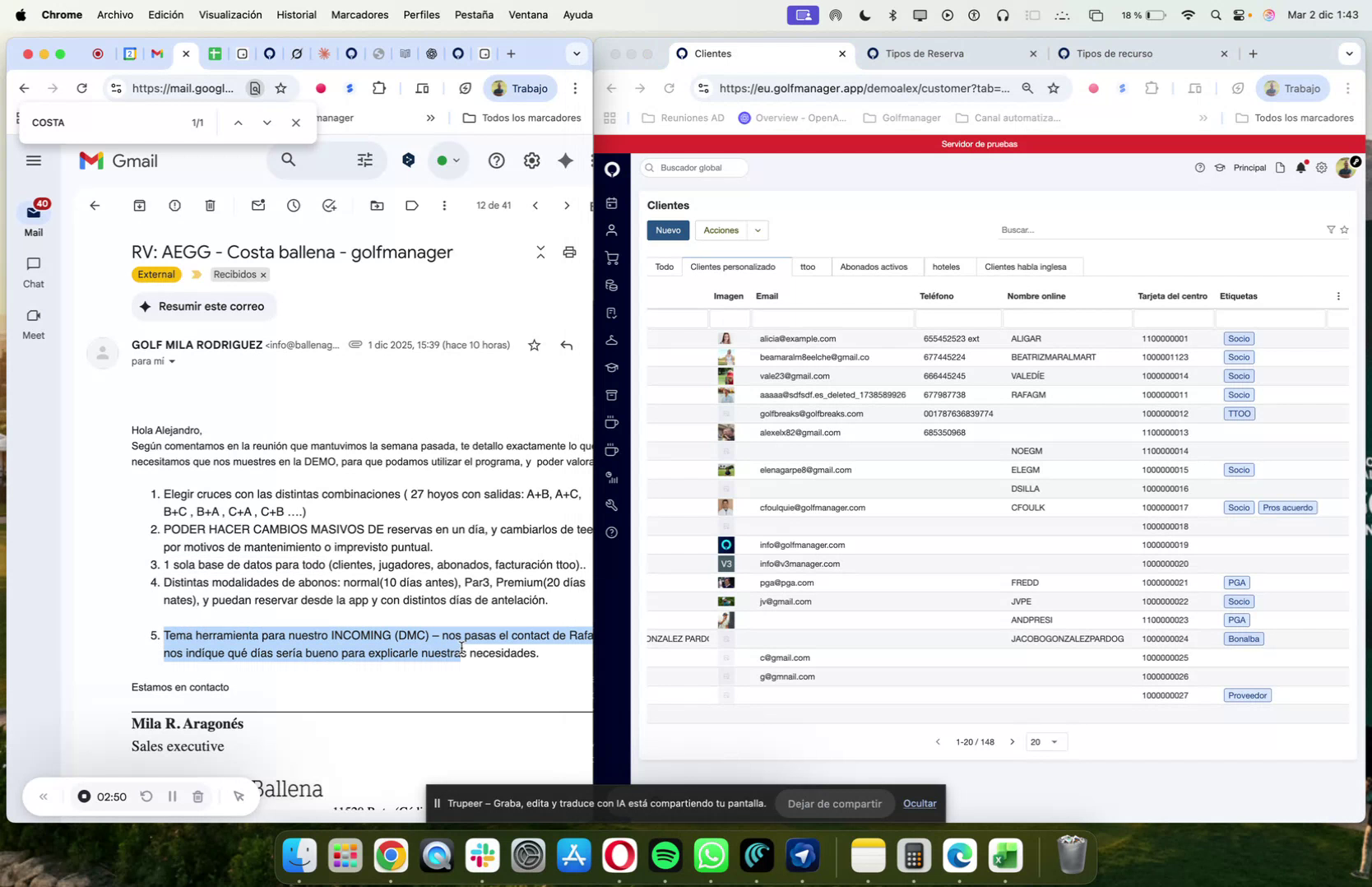Snooze the email with the clock icon
Screen dimensions: 1372x887
click(293, 206)
